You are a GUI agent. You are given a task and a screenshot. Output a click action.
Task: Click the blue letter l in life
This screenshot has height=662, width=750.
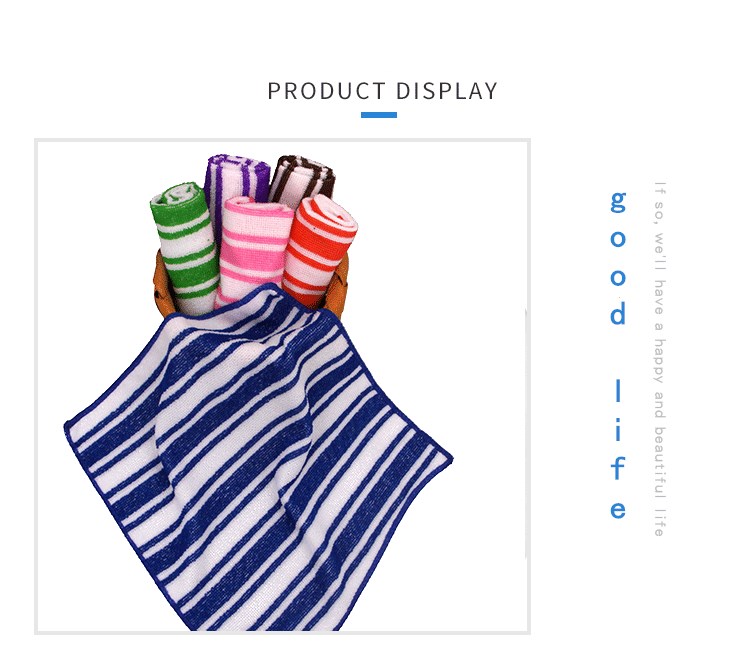pos(618,390)
